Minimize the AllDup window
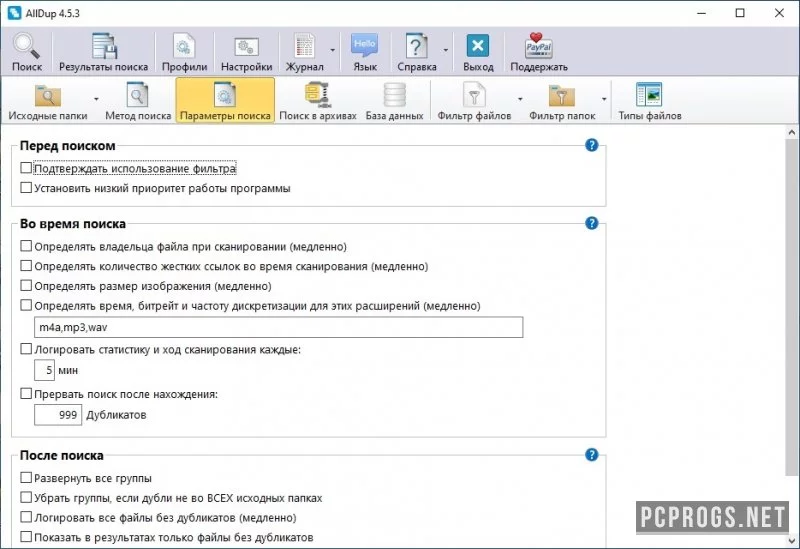Viewport: 800px width, 549px height. [x=702, y=13]
